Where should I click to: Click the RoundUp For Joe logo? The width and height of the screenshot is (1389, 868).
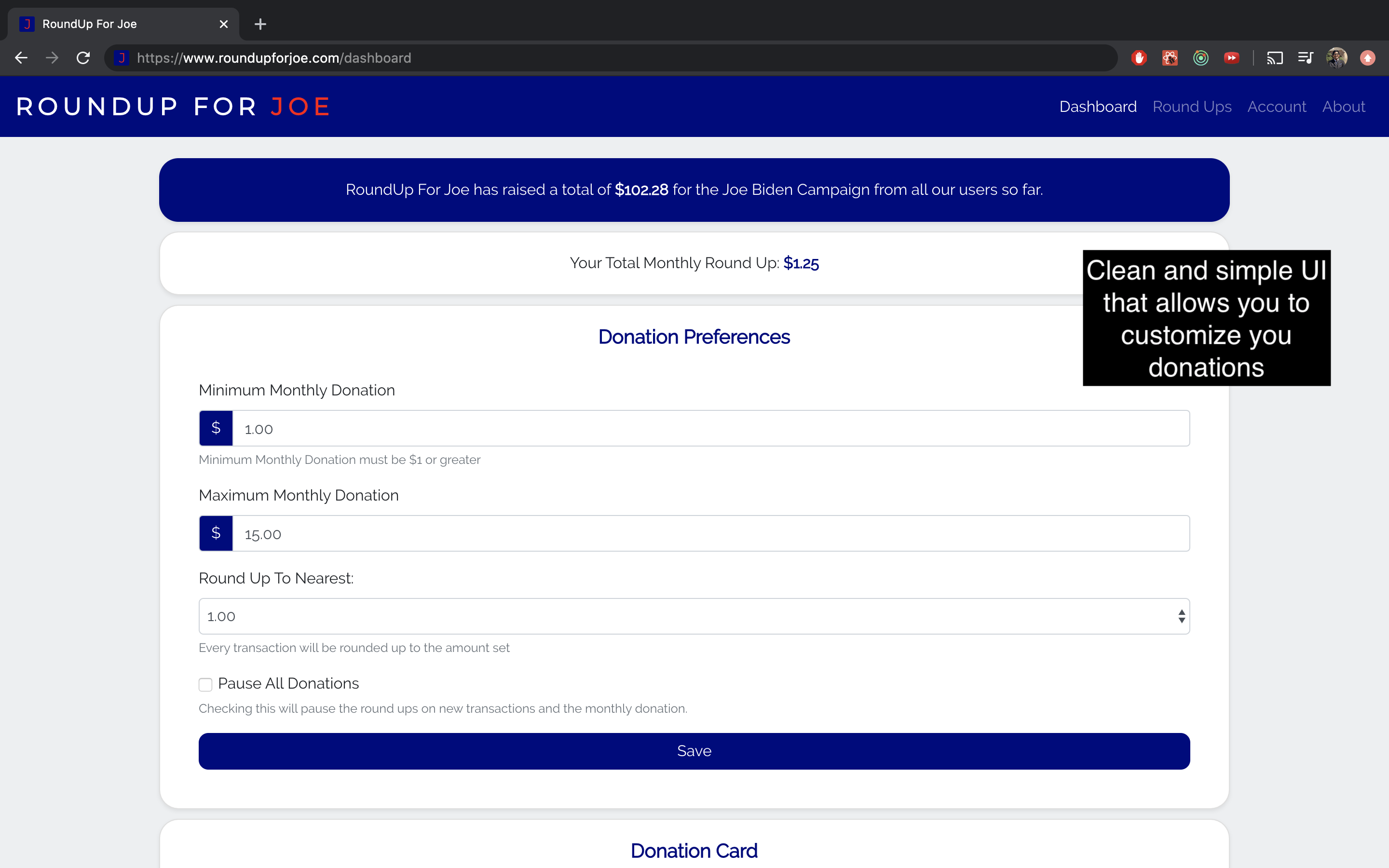click(173, 107)
